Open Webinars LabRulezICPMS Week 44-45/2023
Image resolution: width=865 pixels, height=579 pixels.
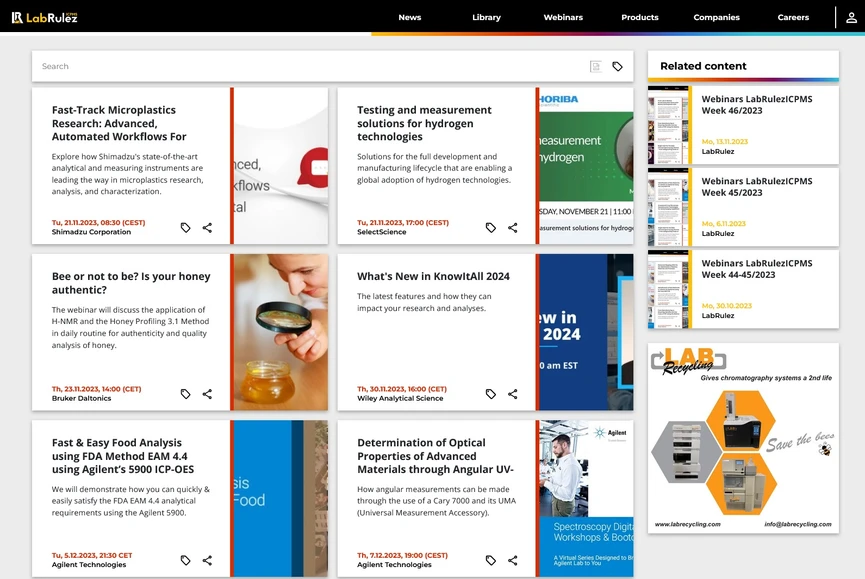(x=757, y=269)
